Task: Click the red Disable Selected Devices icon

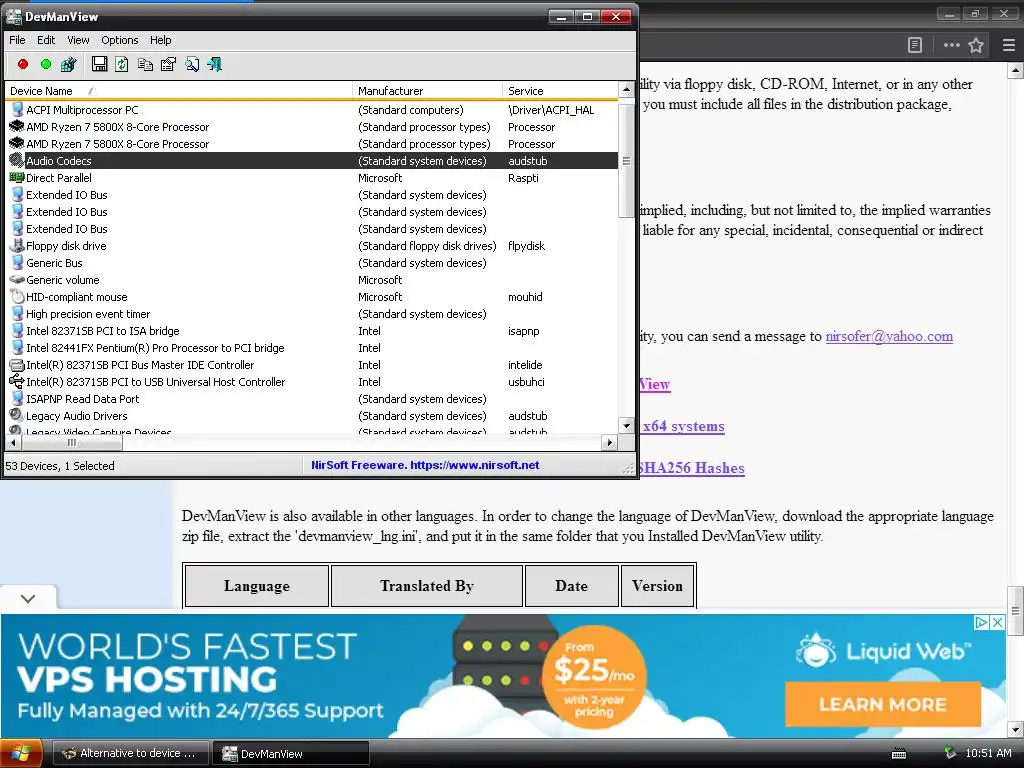Action: pyautogui.click(x=23, y=64)
